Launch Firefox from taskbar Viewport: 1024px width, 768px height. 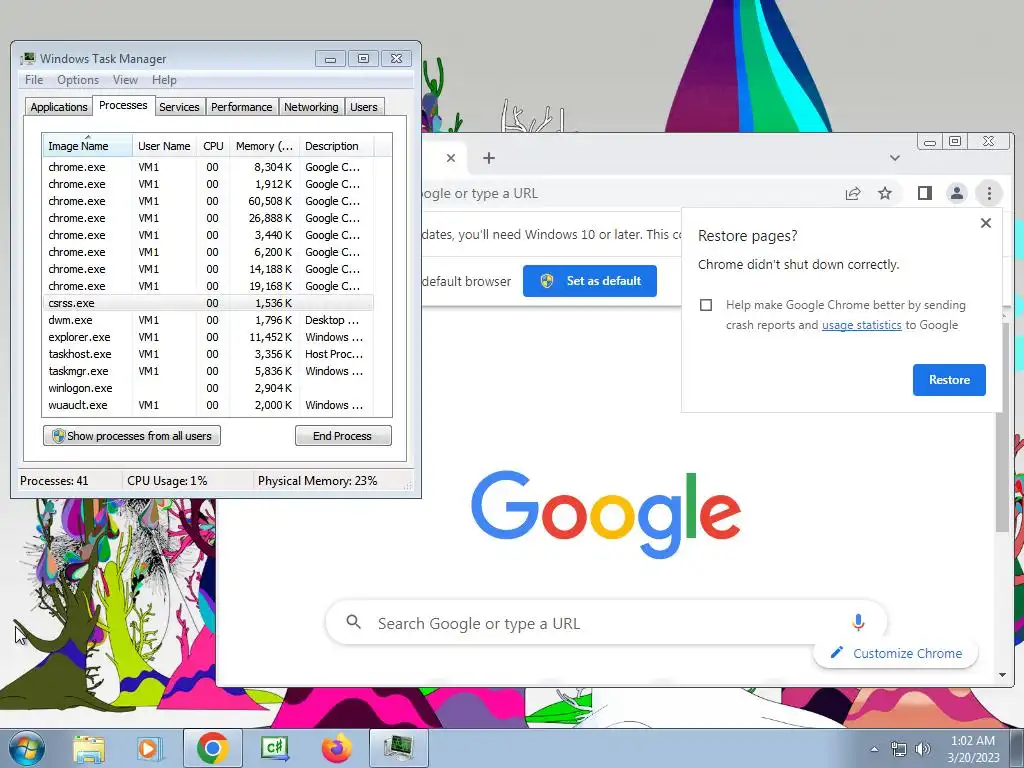click(x=336, y=748)
